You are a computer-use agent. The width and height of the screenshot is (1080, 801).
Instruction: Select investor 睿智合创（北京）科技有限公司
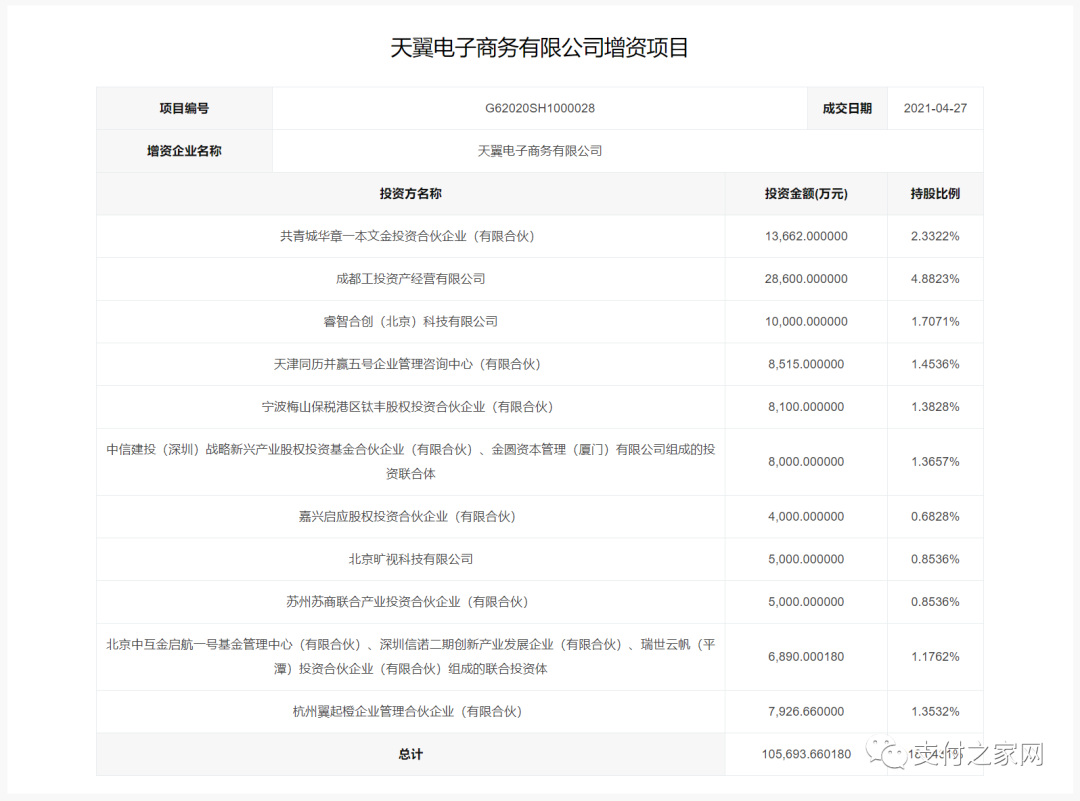tap(411, 322)
